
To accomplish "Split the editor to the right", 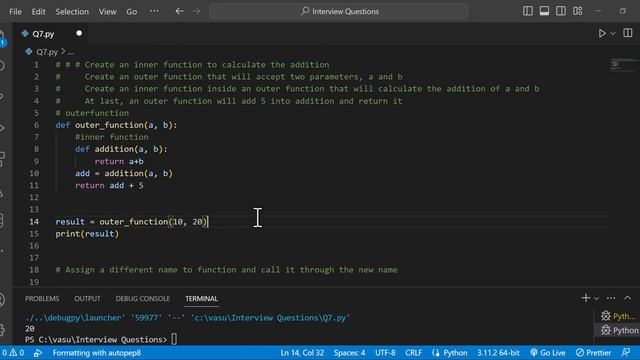I will (x=627, y=33).
